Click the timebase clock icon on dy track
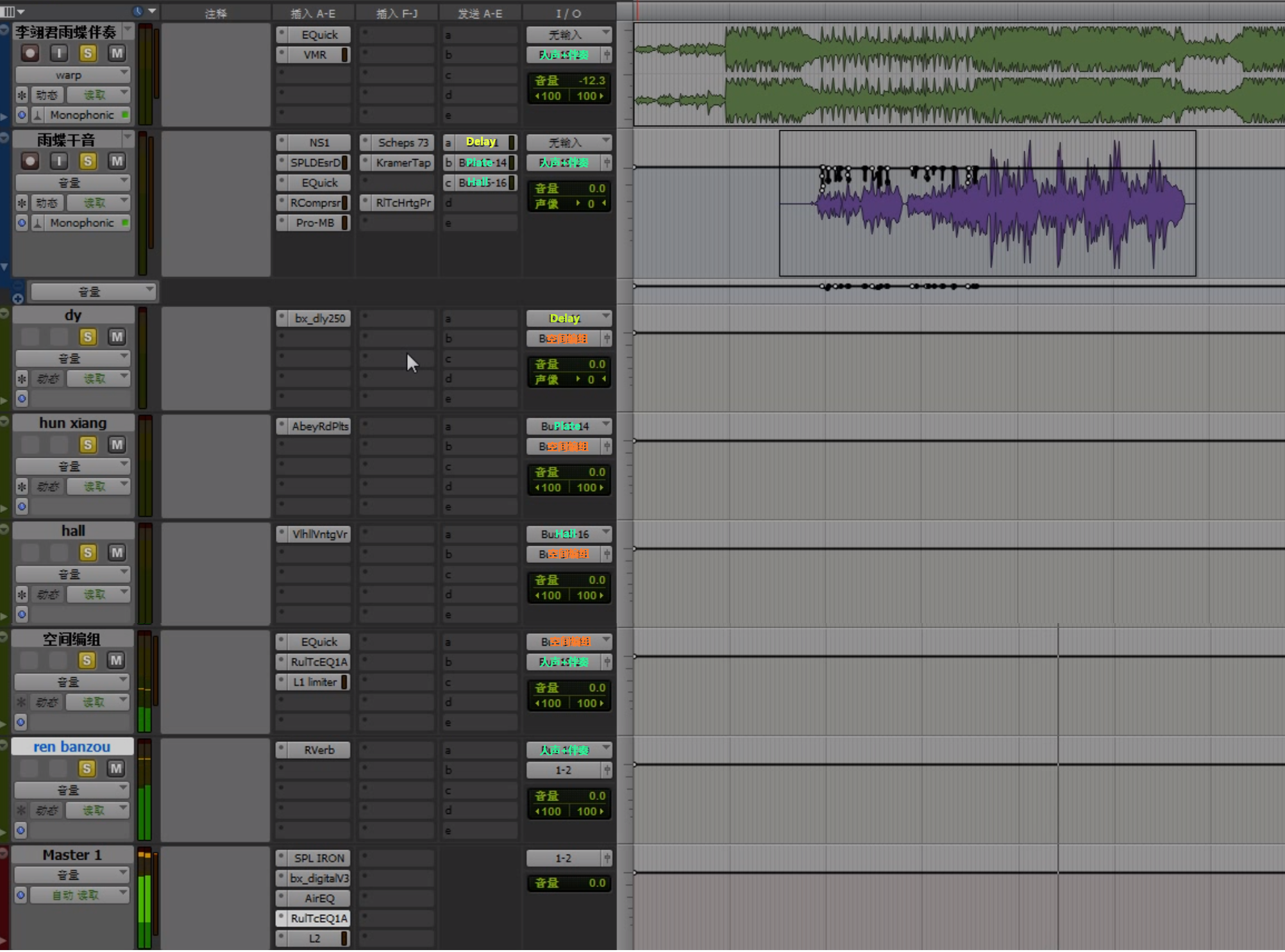This screenshot has height=952, width=1285. tap(22, 398)
